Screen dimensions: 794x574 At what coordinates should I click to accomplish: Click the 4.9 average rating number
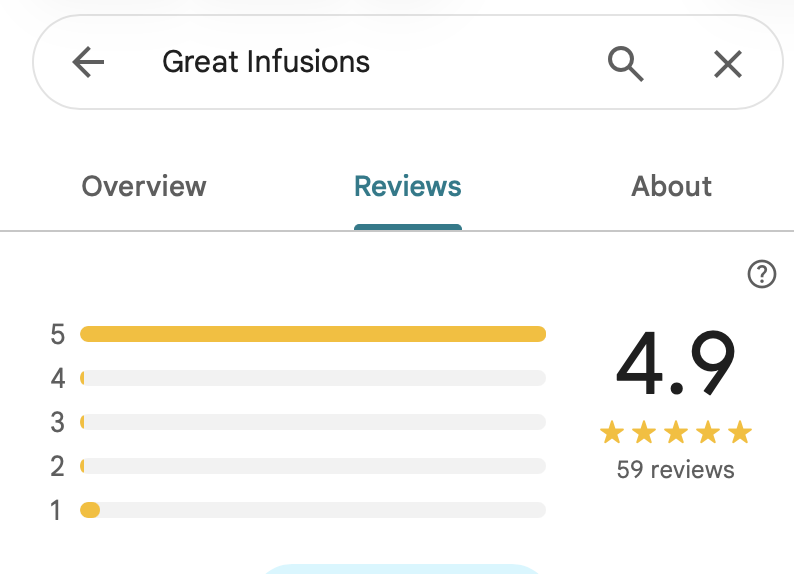click(x=675, y=365)
